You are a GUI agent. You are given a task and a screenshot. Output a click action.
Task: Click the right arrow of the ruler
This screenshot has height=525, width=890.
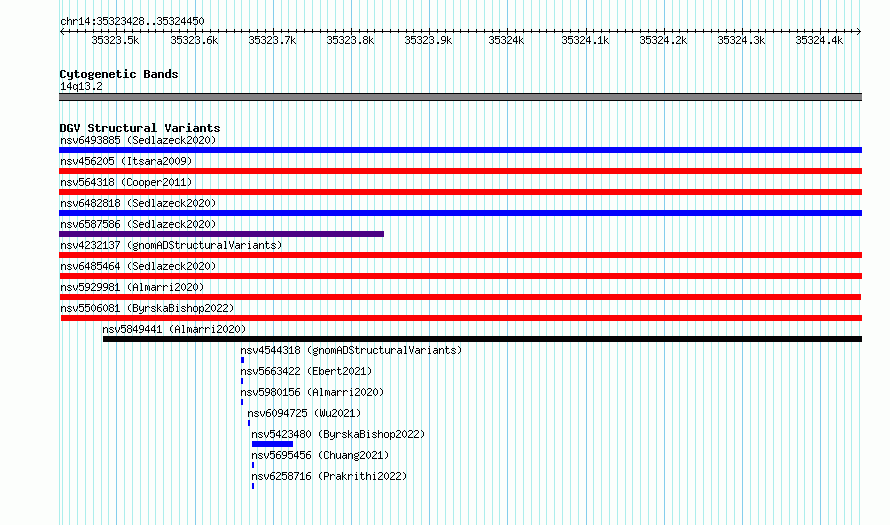[859, 31]
